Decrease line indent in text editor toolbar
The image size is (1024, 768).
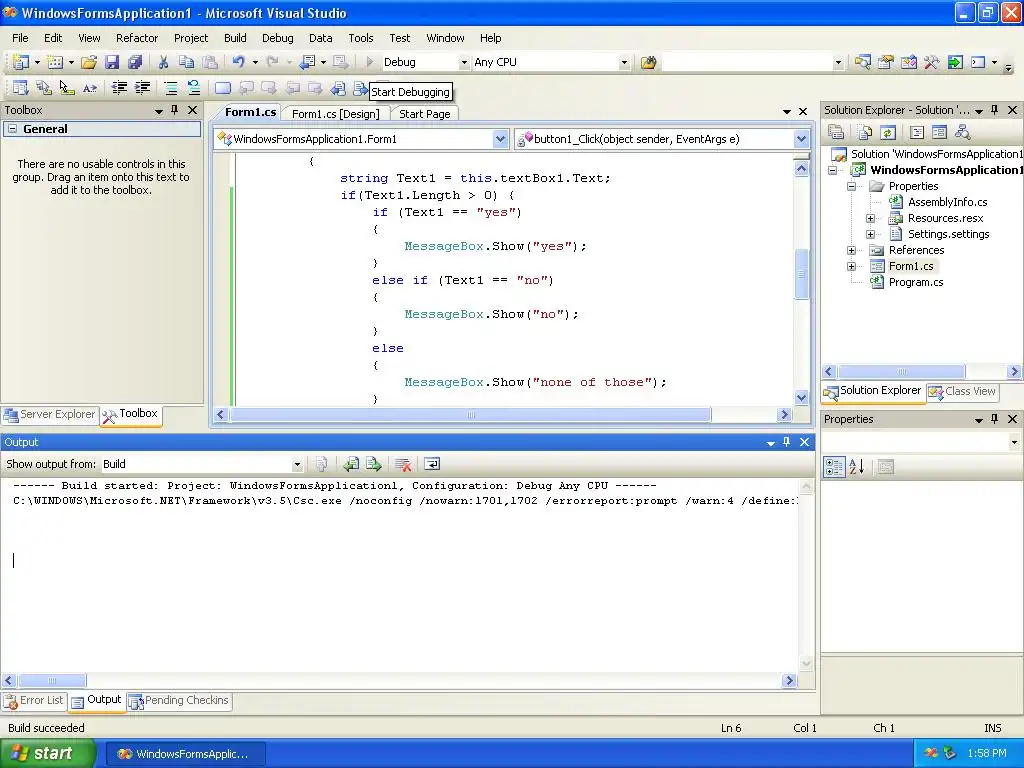click(119, 88)
